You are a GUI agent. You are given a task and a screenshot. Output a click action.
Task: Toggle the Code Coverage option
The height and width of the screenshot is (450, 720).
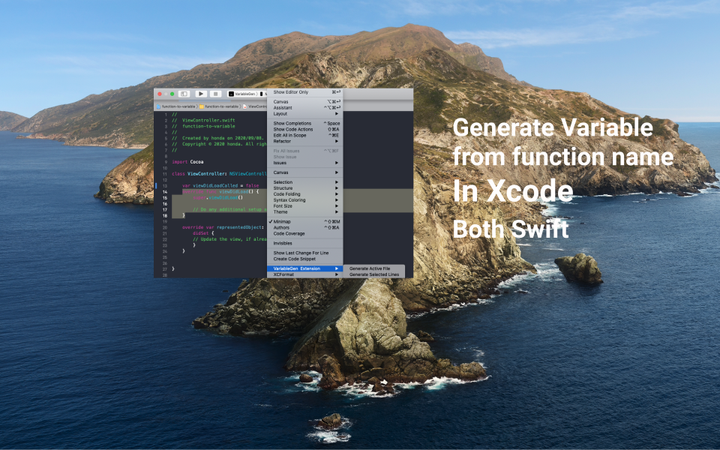coord(305,233)
